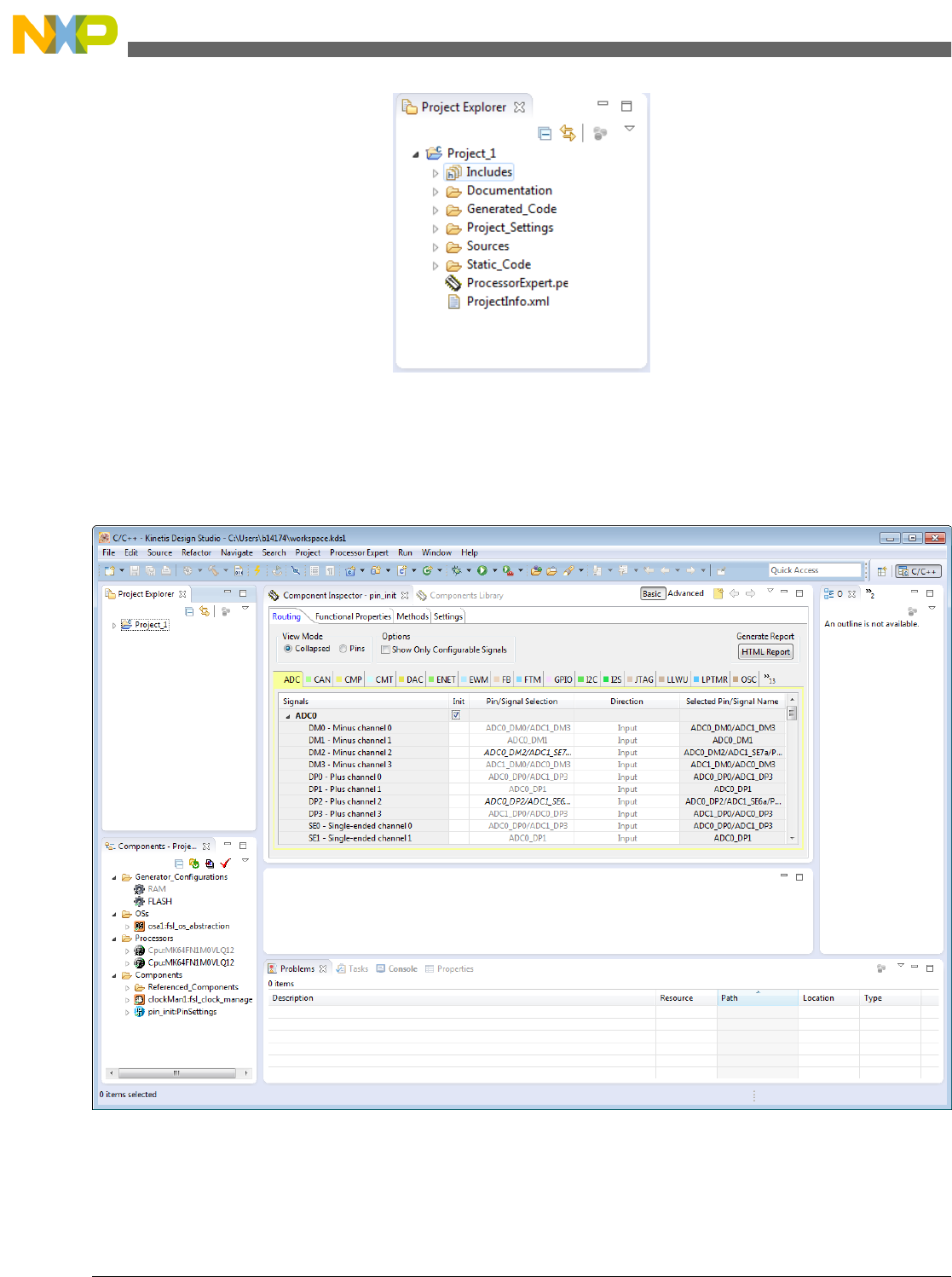Click the Components view horizontal scrollbar
This screenshot has width=952, height=1277.
click(179, 1073)
